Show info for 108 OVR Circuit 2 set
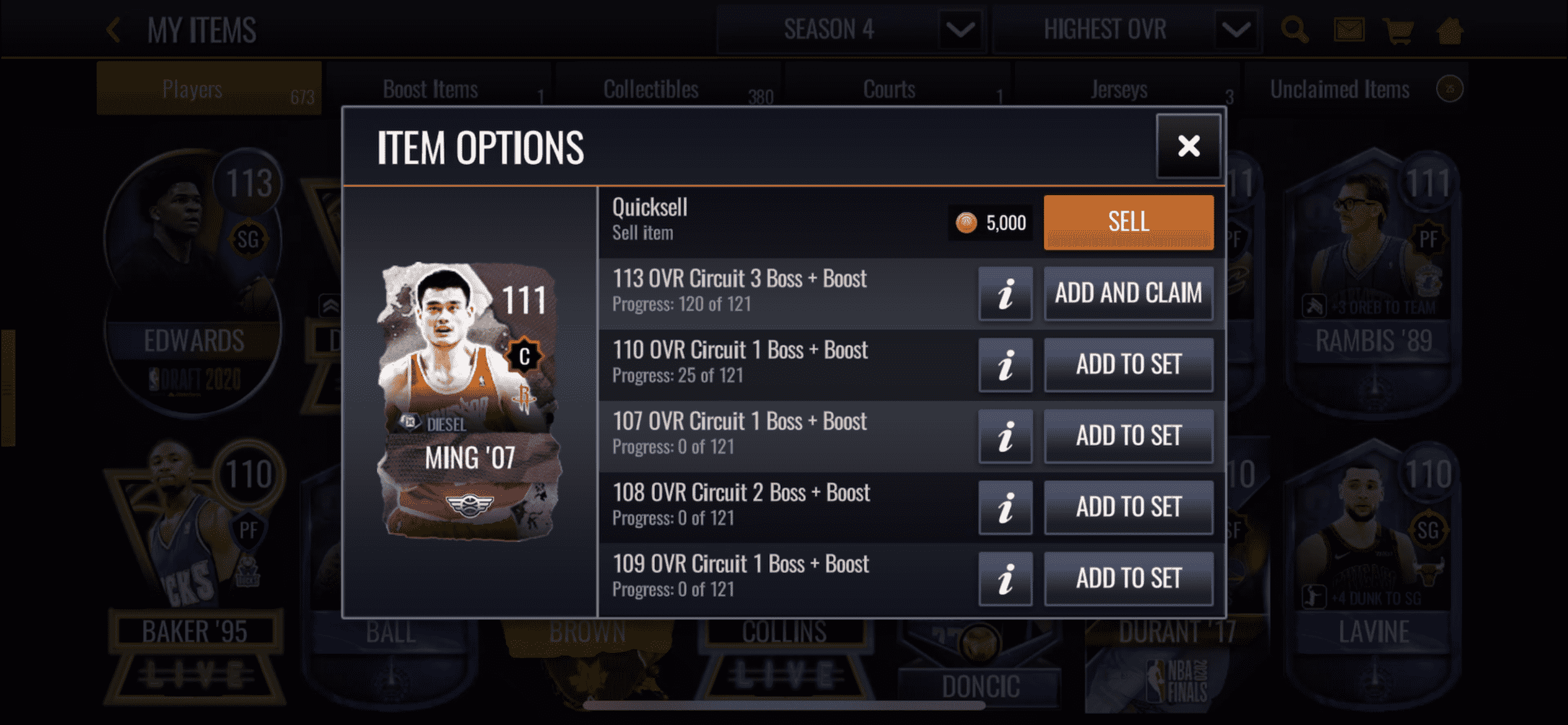This screenshot has height=725, width=1568. coord(1005,507)
